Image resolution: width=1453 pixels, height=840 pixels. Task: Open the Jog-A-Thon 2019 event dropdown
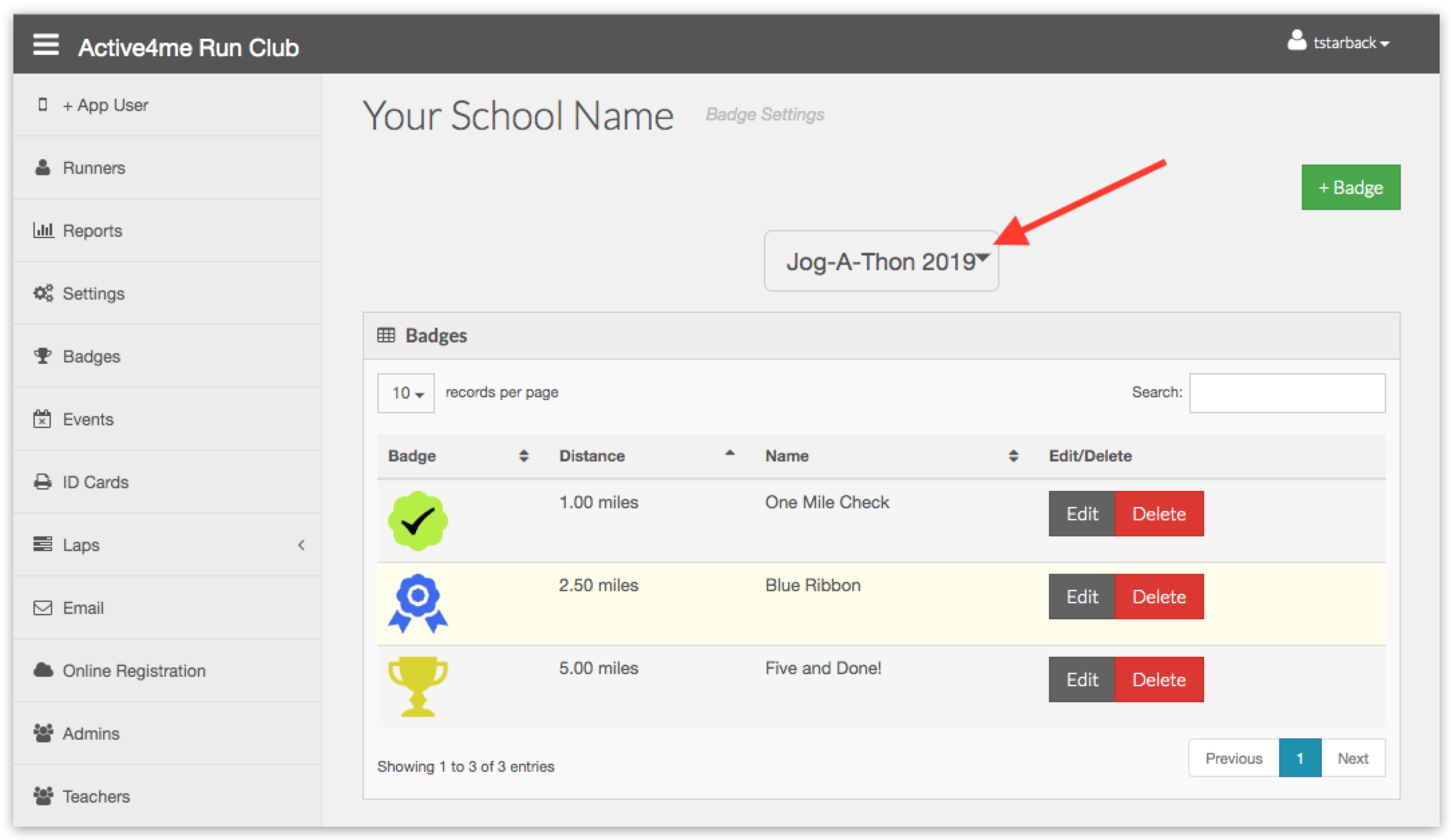(881, 261)
